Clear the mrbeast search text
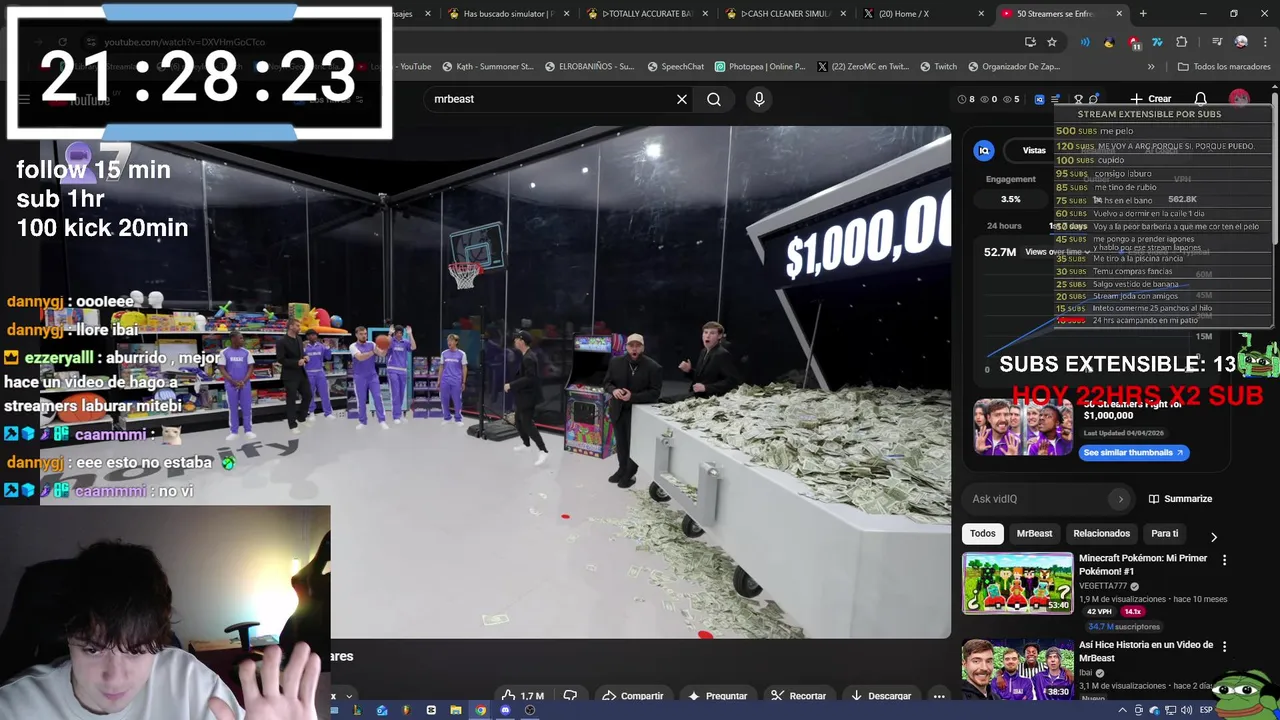This screenshot has width=1280, height=720. 682,99
